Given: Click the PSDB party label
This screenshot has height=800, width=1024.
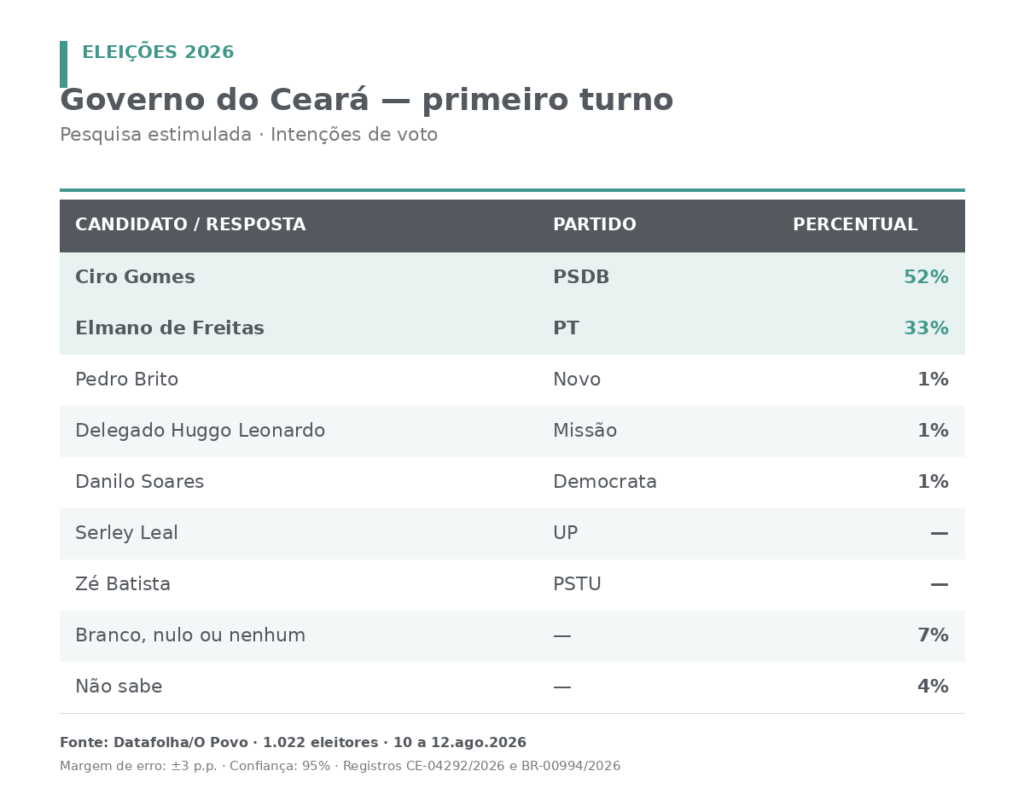Looking at the screenshot, I should (581, 277).
